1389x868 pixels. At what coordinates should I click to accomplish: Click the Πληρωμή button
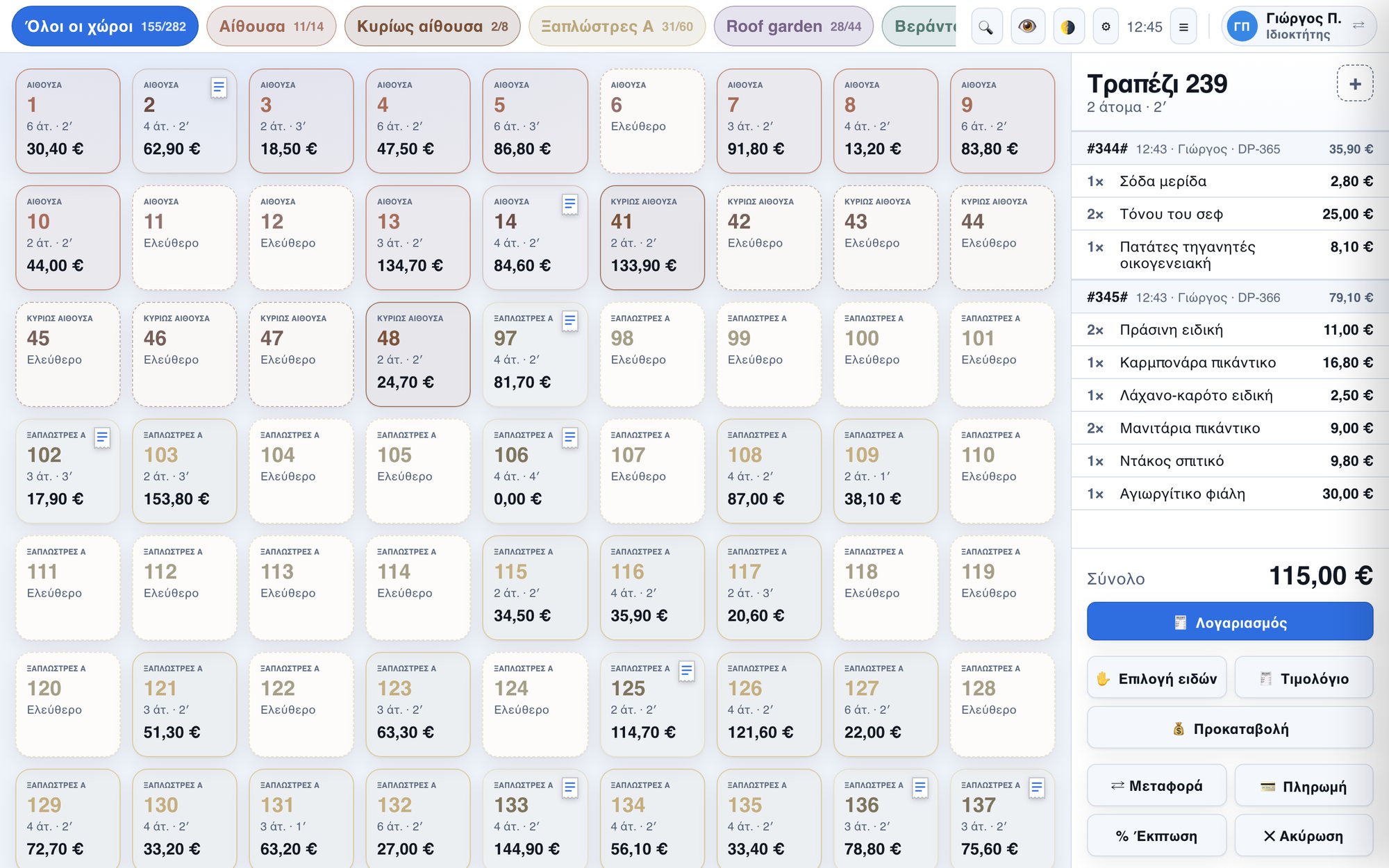pyautogui.click(x=1304, y=785)
